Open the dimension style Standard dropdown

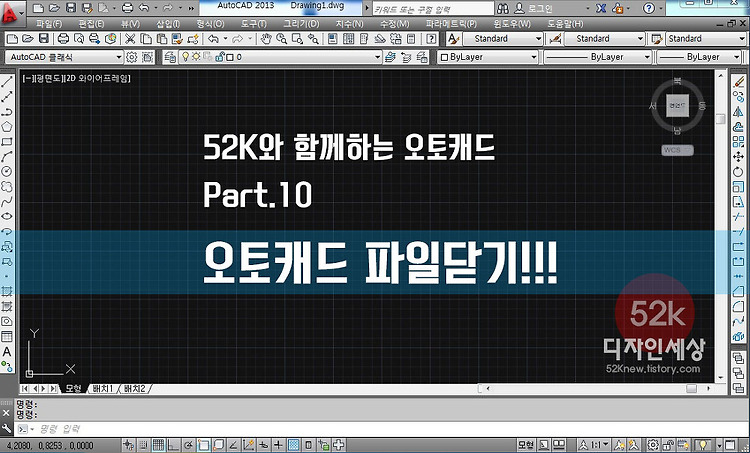click(604, 39)
